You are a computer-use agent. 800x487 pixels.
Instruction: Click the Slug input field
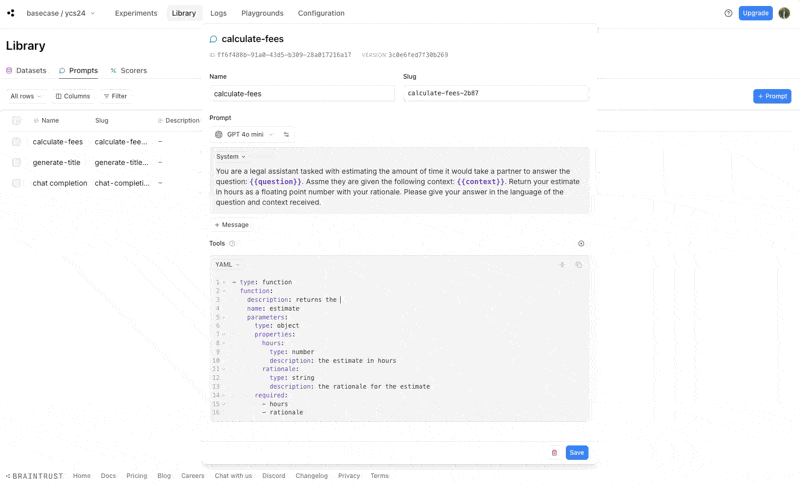(495, 93)
